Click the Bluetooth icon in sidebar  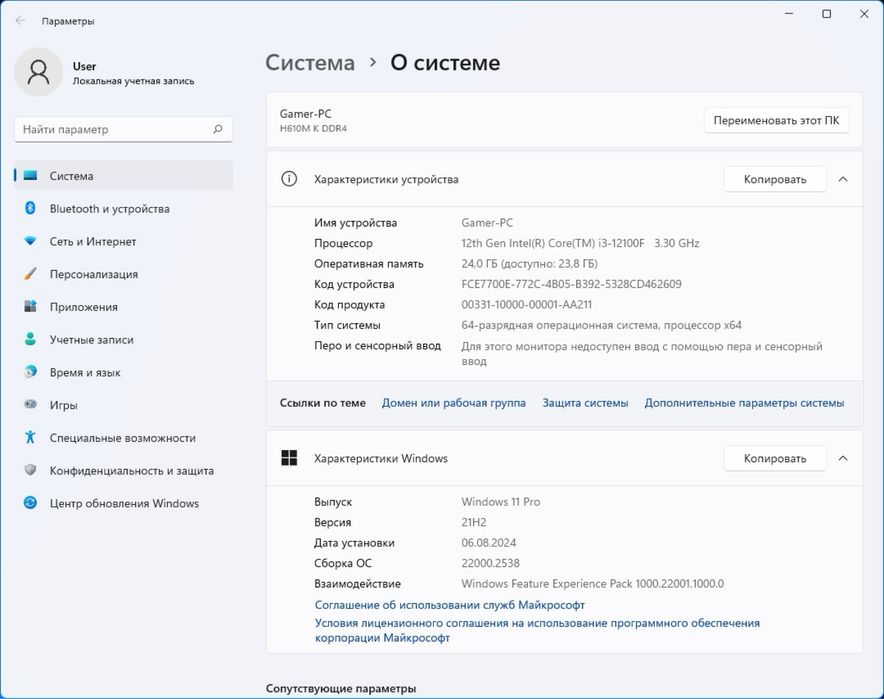point(30,209)
